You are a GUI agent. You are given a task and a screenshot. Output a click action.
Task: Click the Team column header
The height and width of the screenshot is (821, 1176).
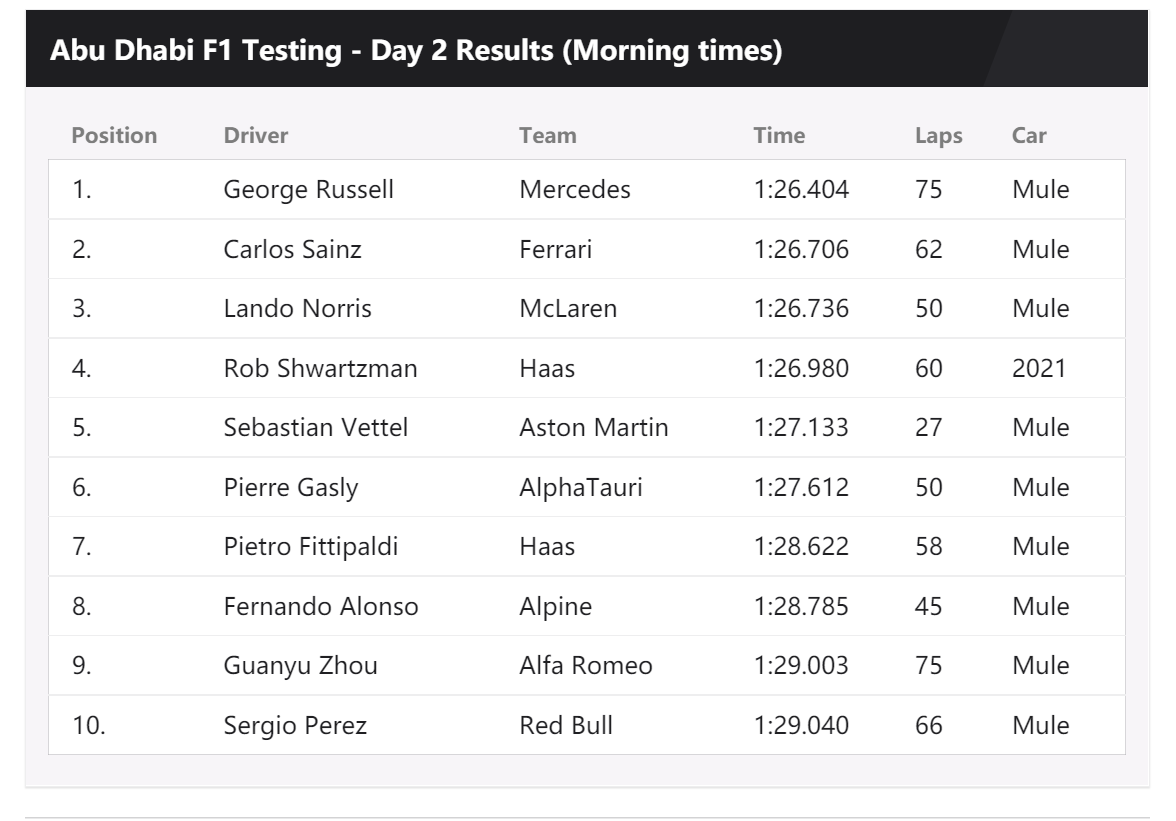547,135
